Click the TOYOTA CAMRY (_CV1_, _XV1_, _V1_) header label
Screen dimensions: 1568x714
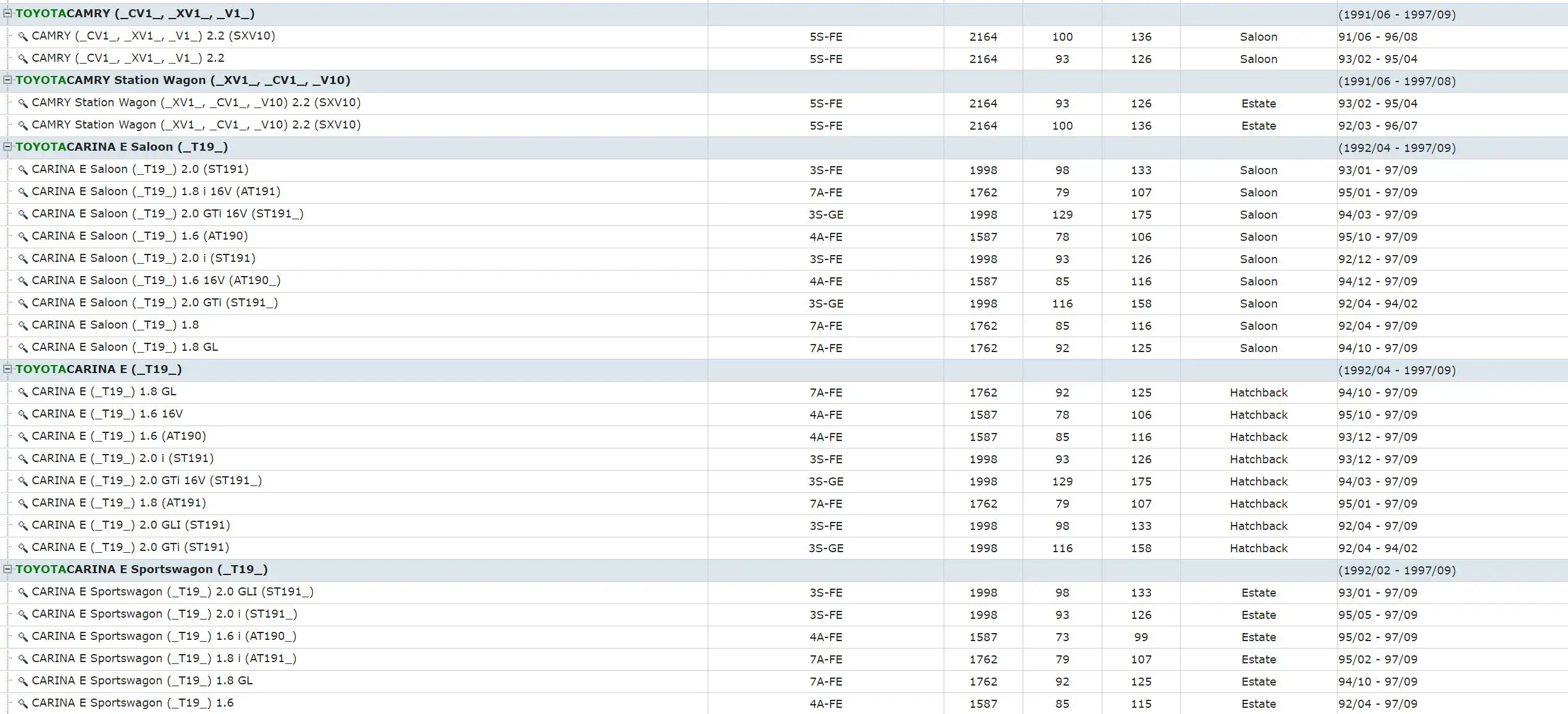(x=135, y=14)
